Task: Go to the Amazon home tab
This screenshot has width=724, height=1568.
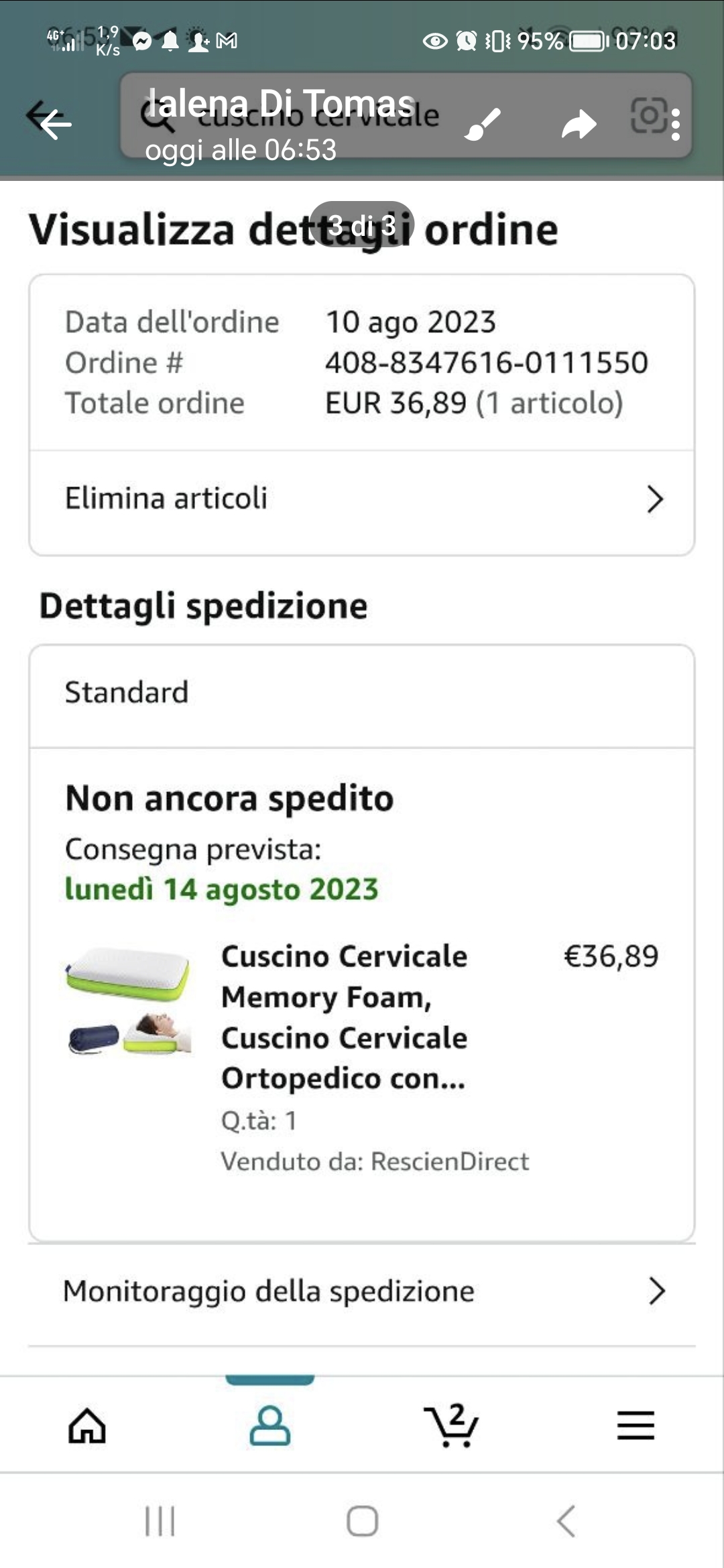Action: point(87,1425)
